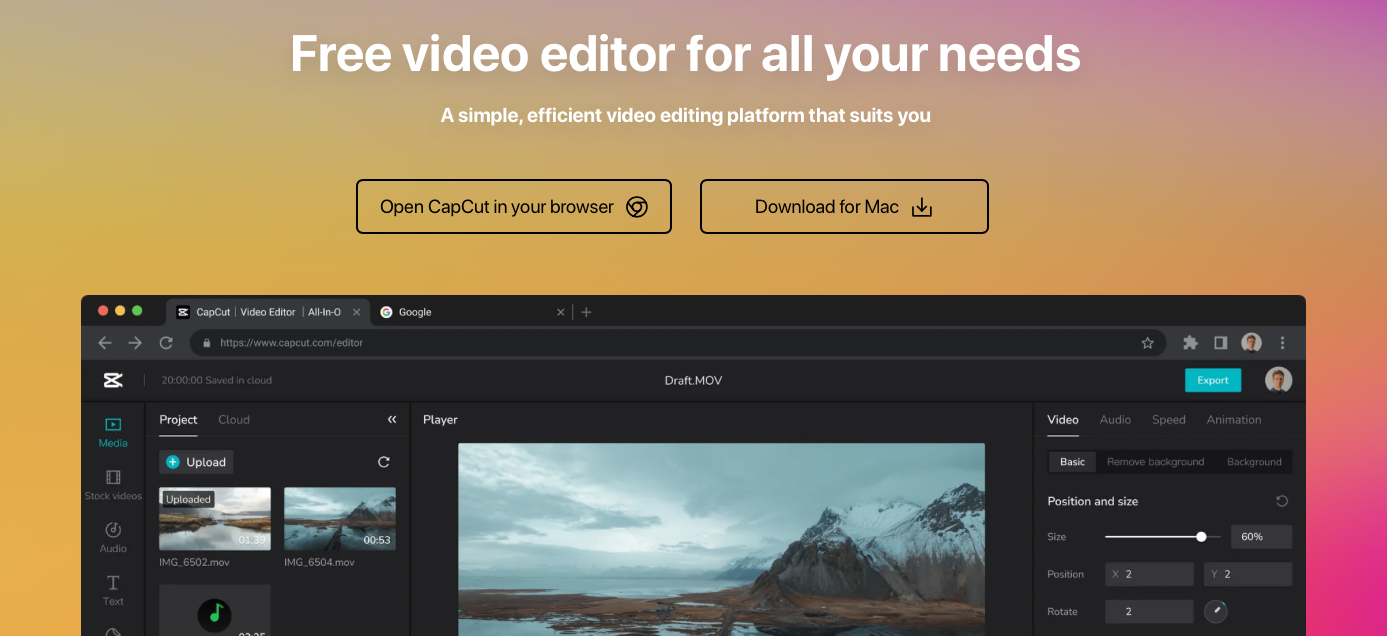Click the browser forward arrow
Image resolution: width=1387 pixels, height=636 pixels.
(135, 343)
